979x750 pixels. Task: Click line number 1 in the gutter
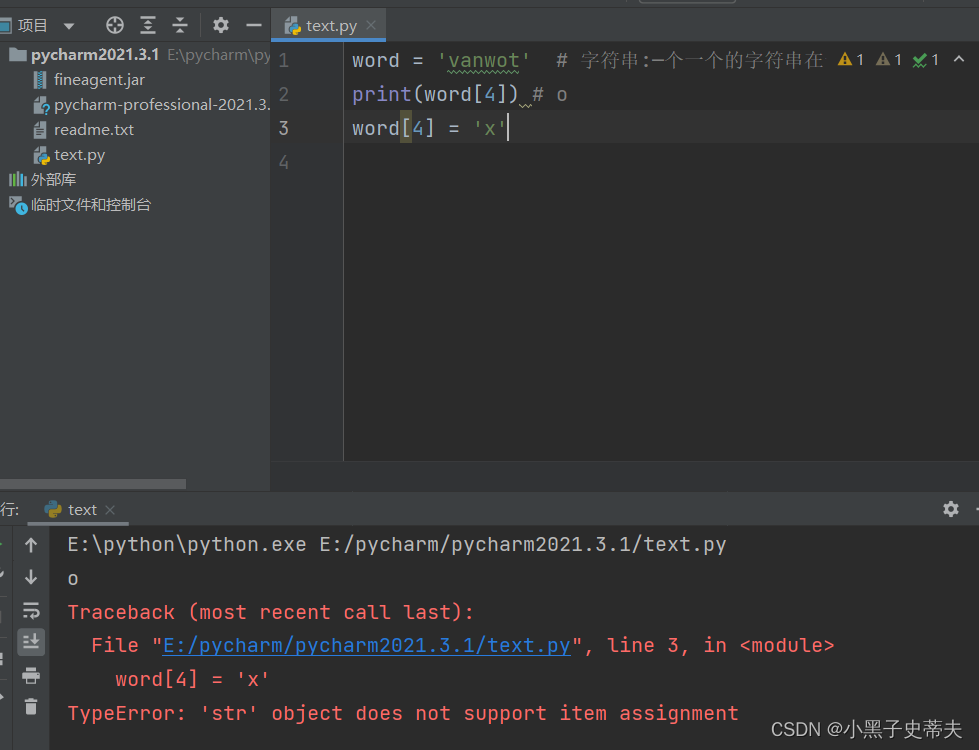tap(283, 61)
